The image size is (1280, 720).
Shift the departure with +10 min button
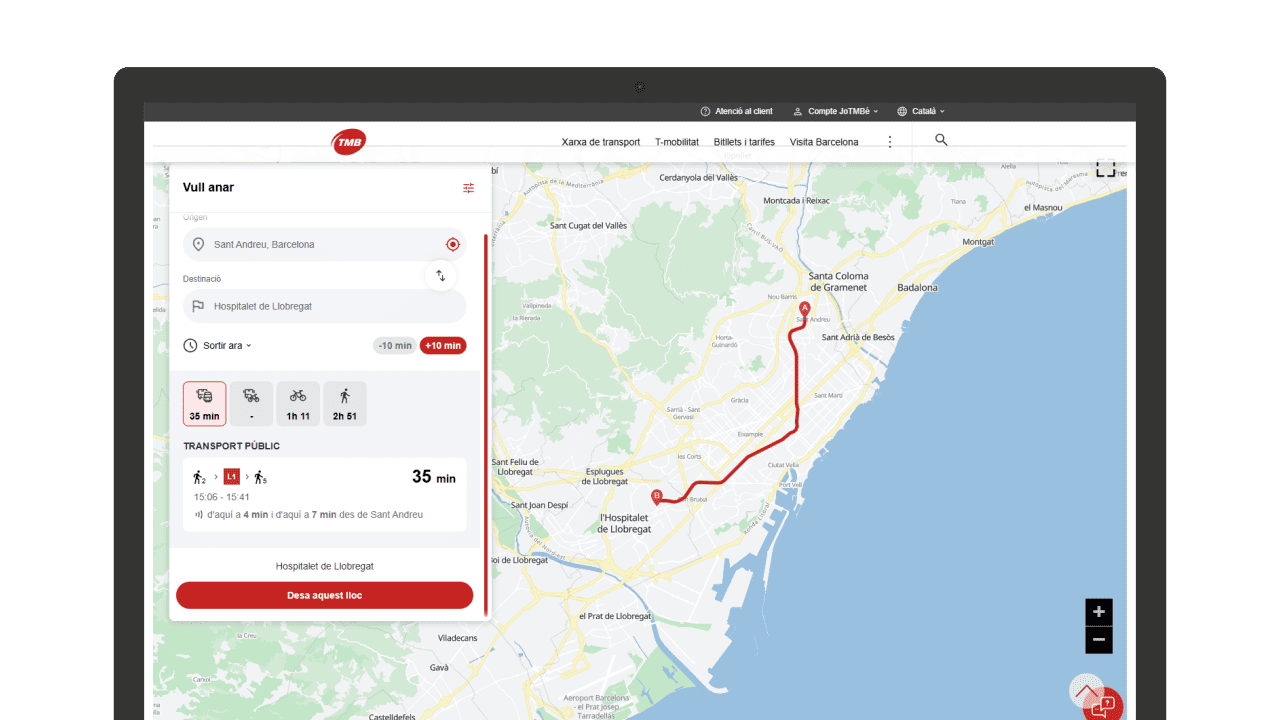[443, 345]
